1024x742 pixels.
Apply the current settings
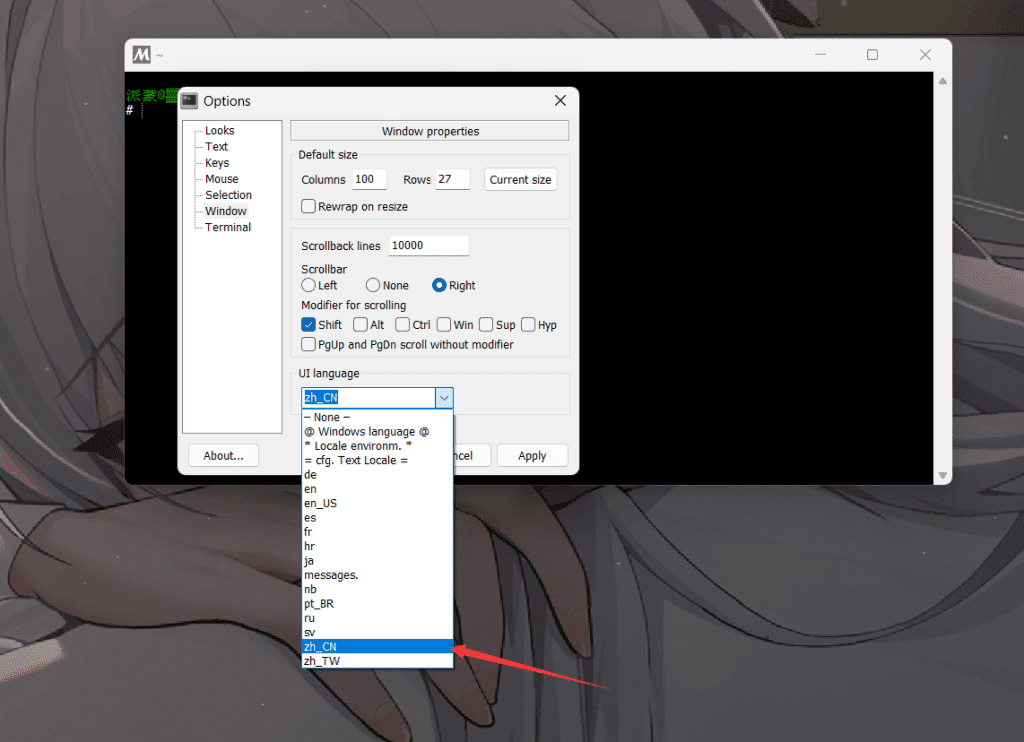coord(532,455)
